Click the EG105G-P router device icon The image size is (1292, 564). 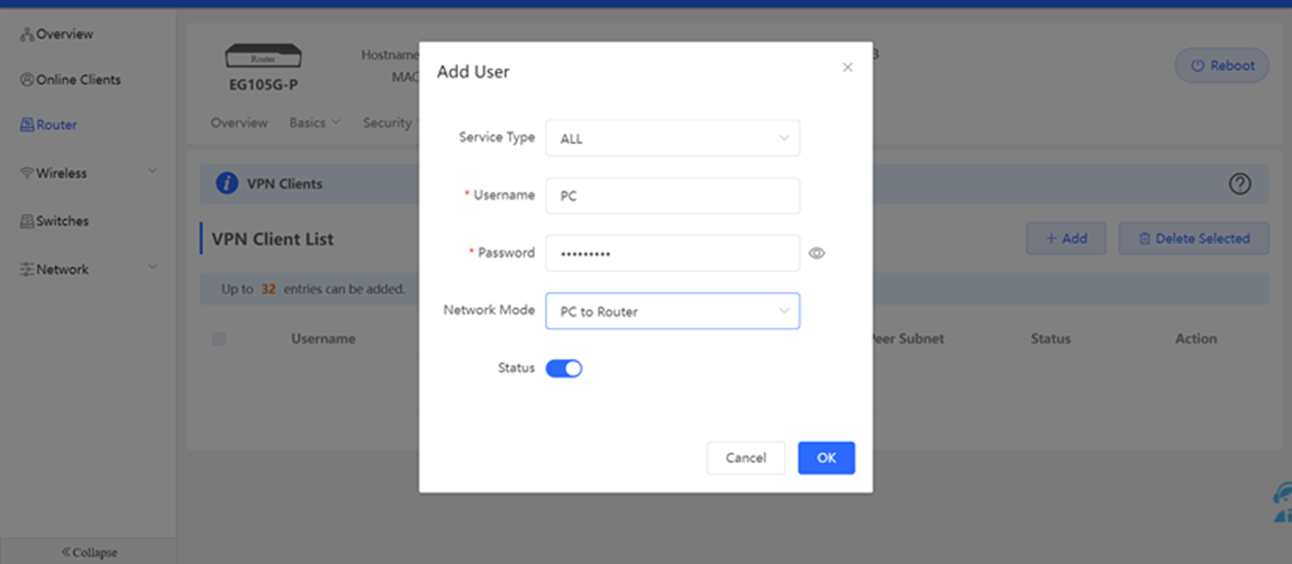(x=263, y=56)
